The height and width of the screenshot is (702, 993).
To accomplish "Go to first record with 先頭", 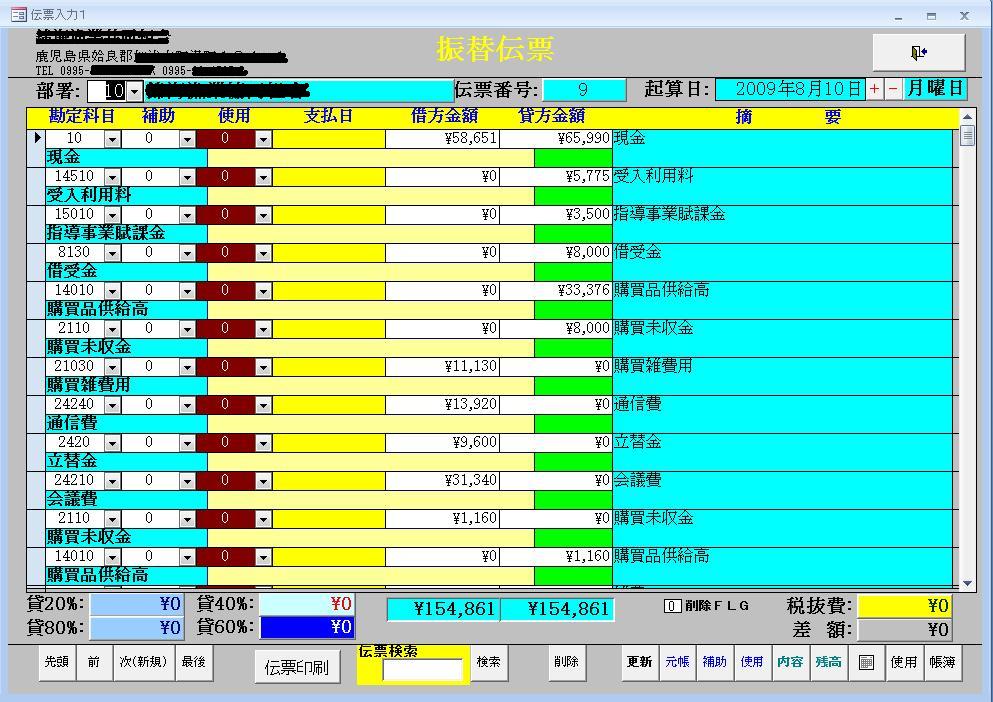I will coord(56,662).
